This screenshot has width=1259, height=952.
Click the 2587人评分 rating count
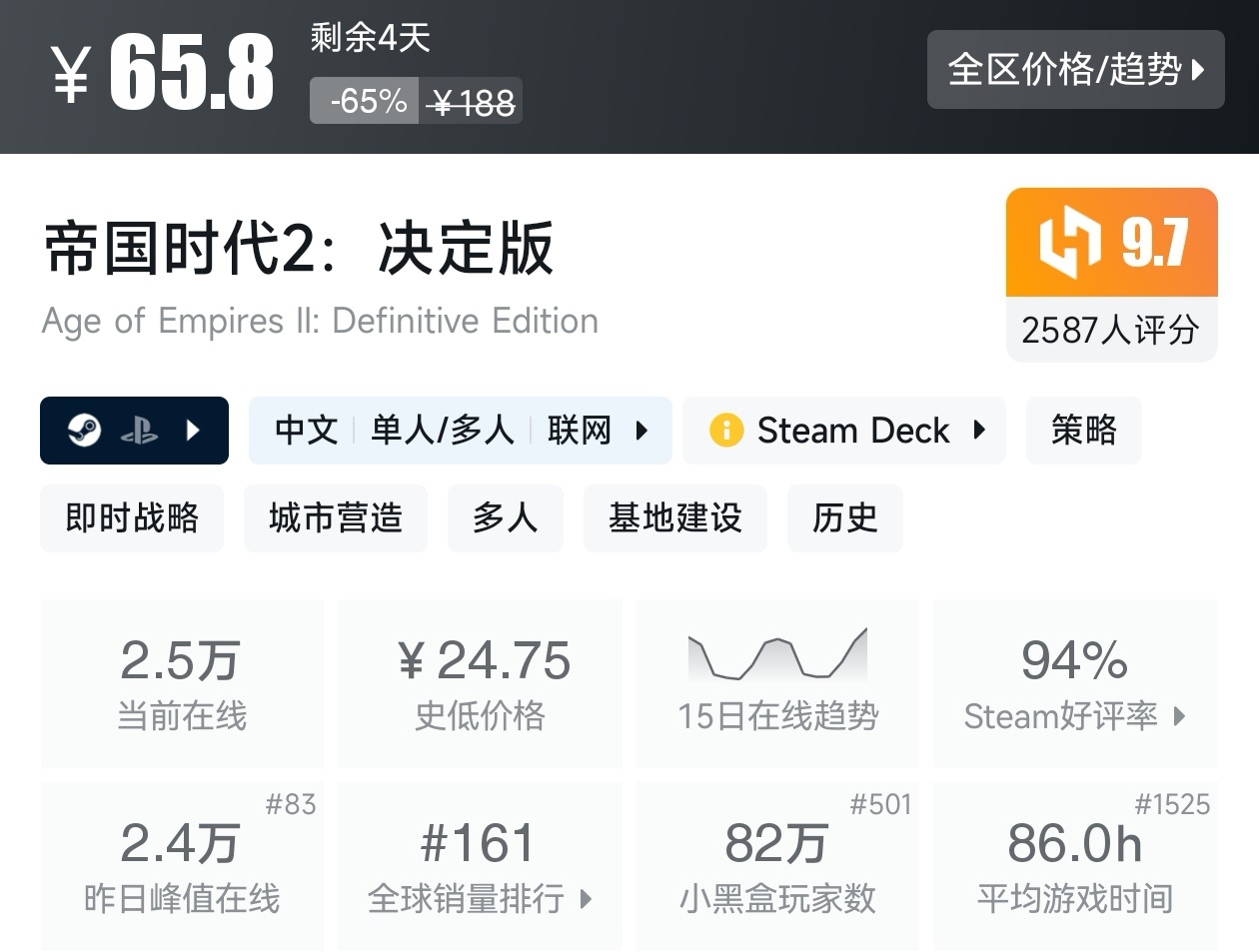[1110, 330]
